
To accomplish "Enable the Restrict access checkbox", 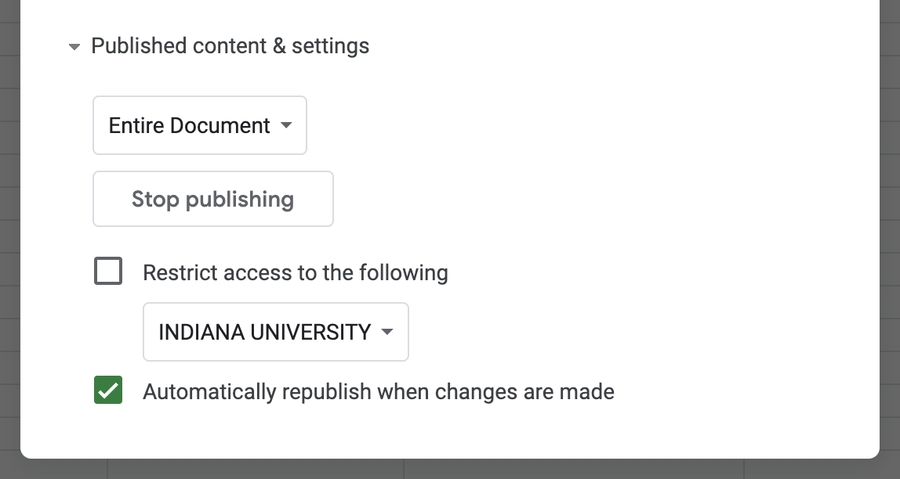I will (108, 271).
